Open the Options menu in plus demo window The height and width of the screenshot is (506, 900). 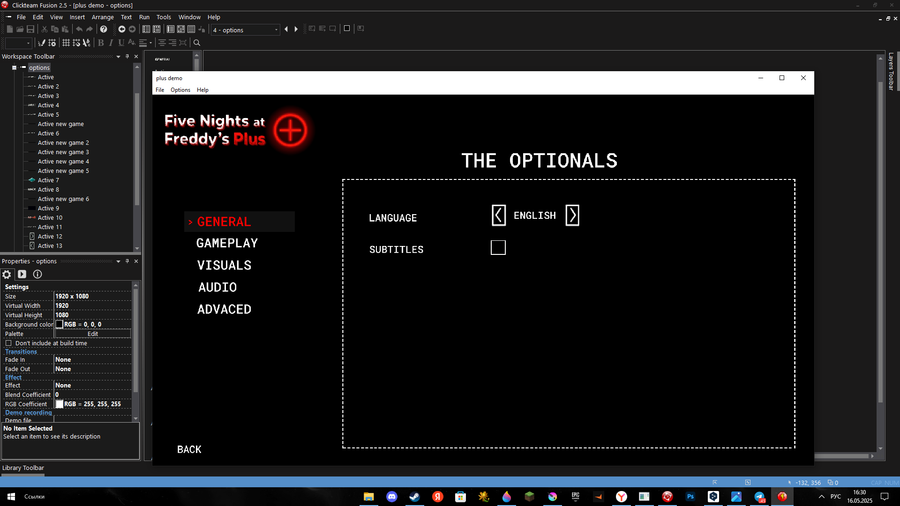pyautogui.click(x=180, y=90)
